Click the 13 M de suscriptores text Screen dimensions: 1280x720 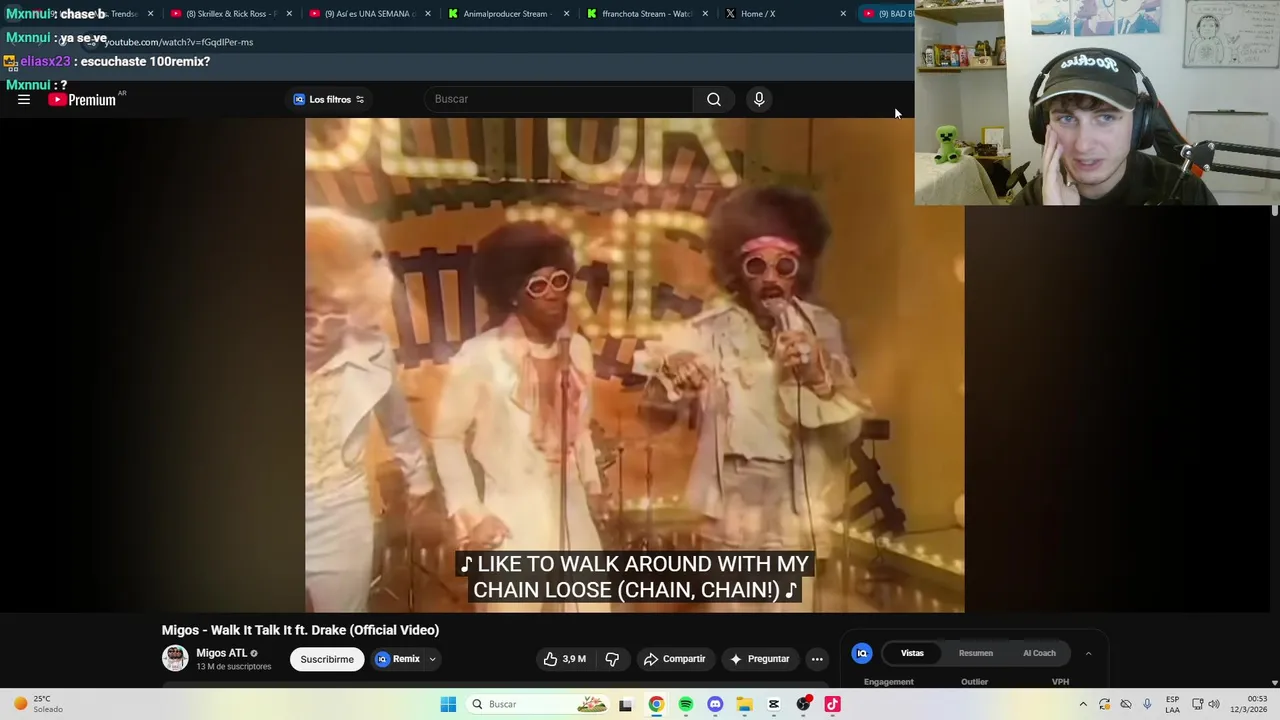pyautogui.click(x=233, y=667)
